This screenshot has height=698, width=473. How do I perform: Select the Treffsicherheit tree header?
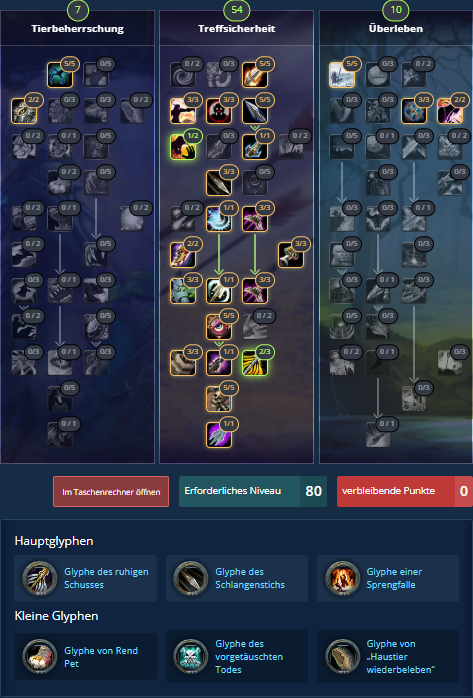(237, 28)
